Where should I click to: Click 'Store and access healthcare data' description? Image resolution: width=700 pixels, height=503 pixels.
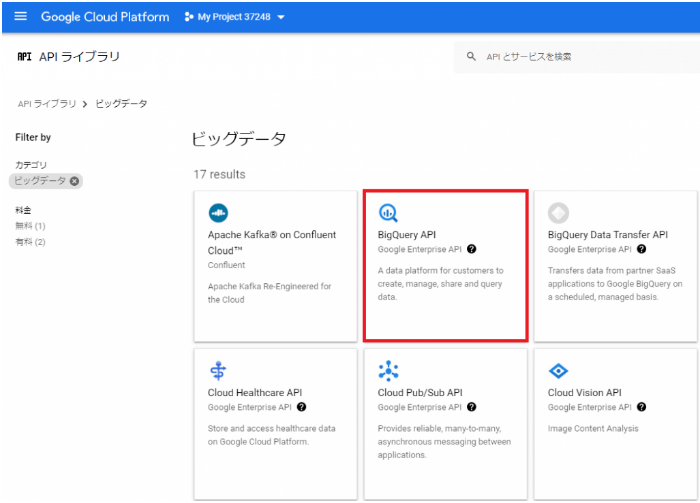(x=271, y=435)
